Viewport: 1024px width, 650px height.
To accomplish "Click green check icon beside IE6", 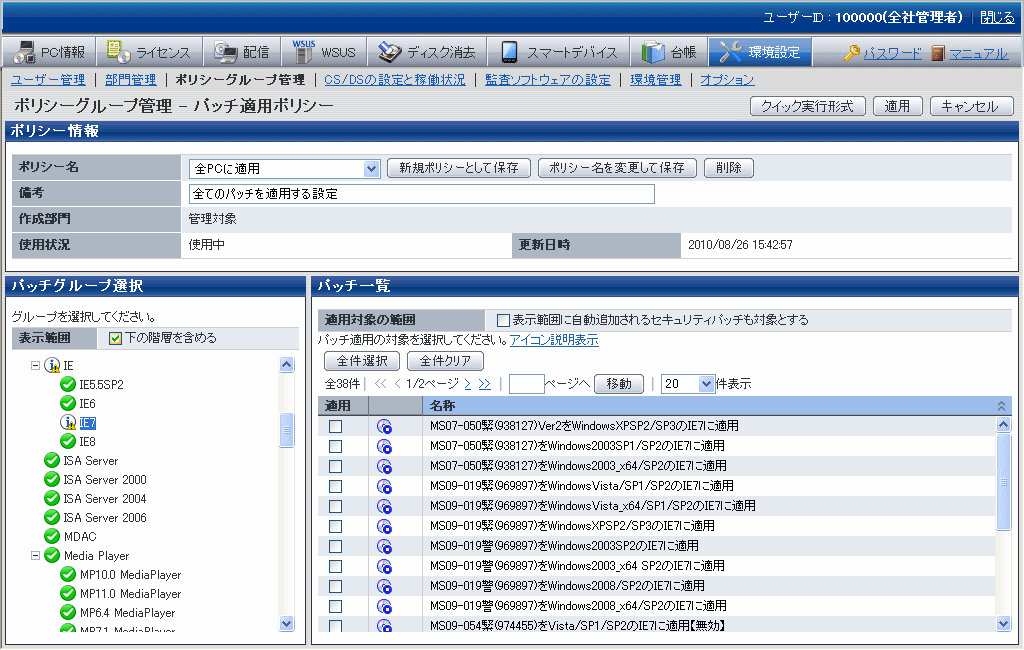I will (68, 403).
